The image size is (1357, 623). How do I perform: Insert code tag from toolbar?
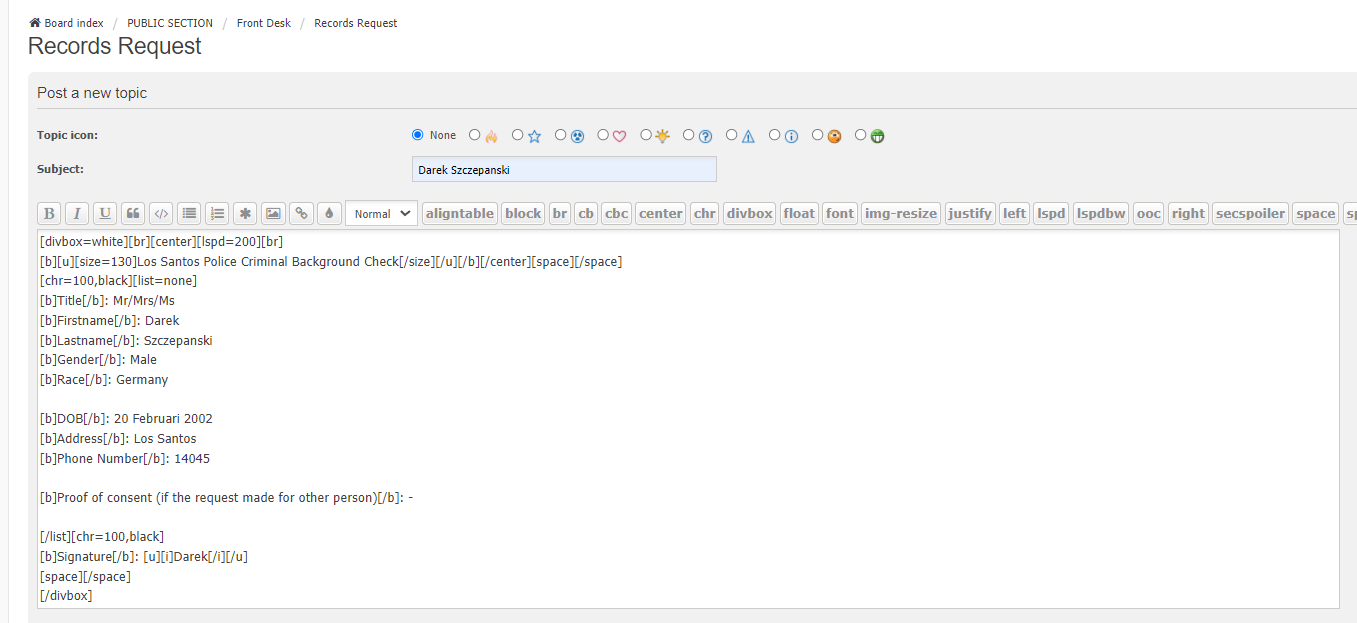tap(161, 213)
